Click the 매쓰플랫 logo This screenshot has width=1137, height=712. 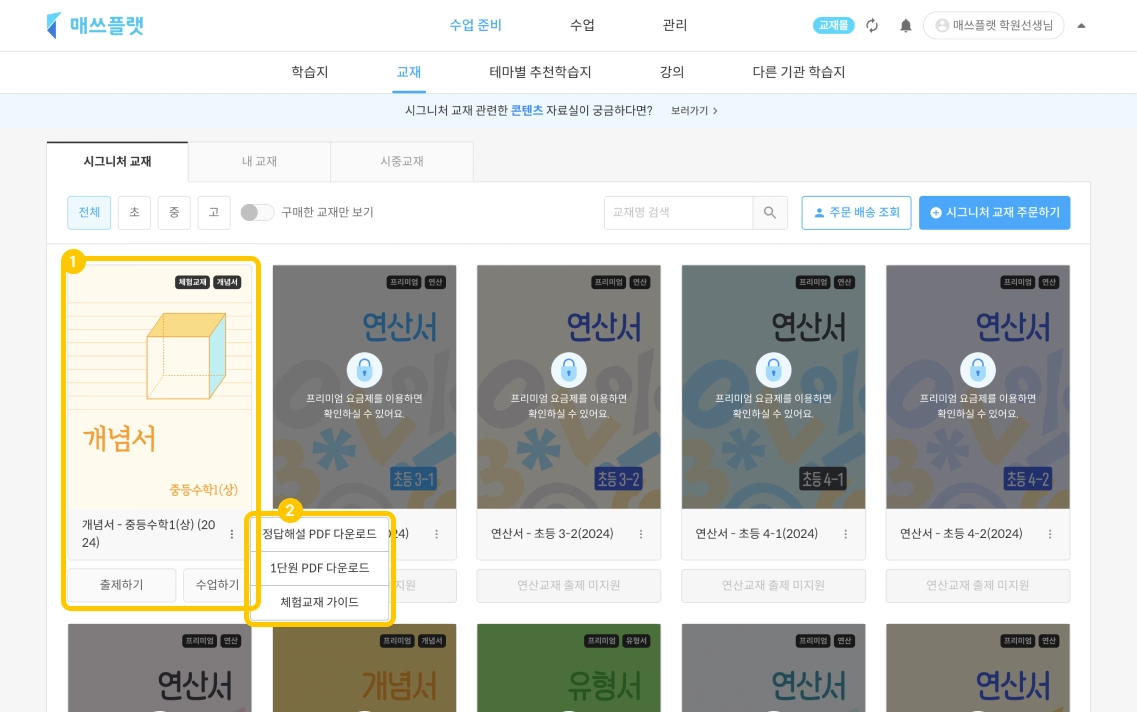[95, 25]
